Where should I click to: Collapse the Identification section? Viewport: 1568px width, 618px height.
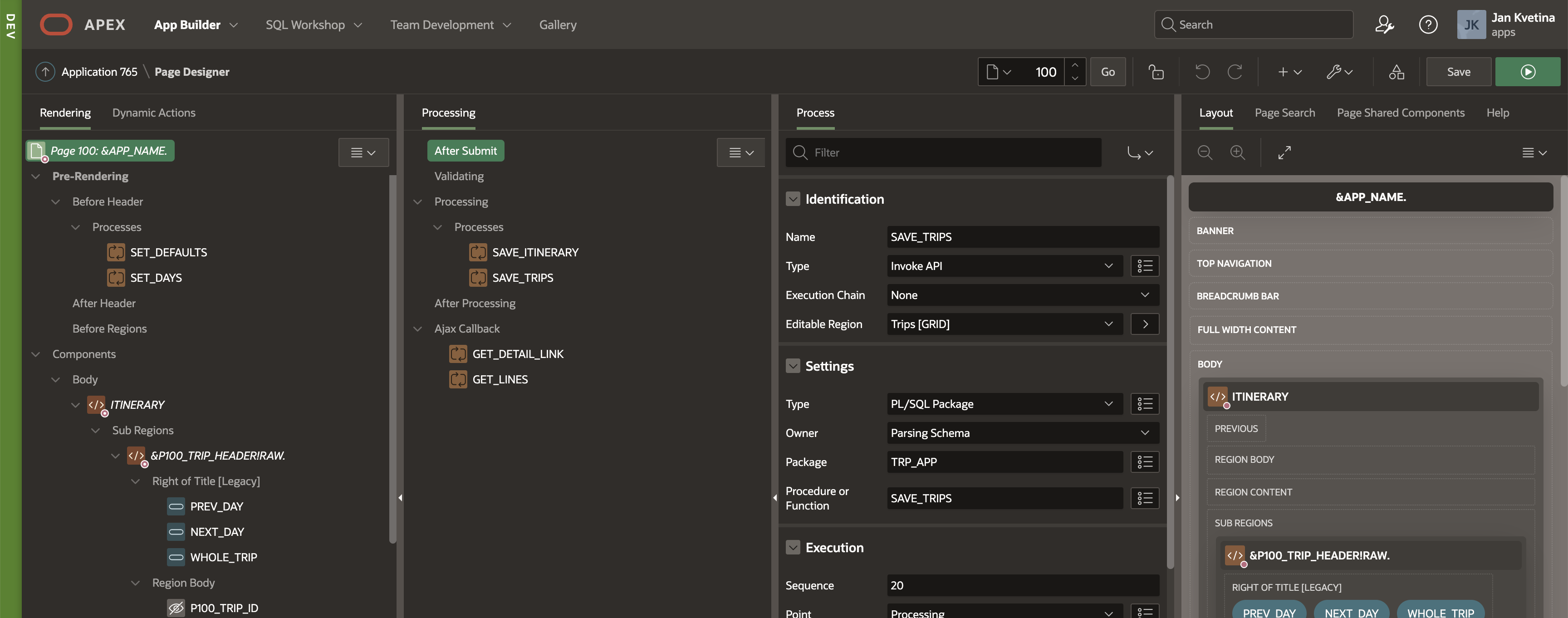click(793, 198)
